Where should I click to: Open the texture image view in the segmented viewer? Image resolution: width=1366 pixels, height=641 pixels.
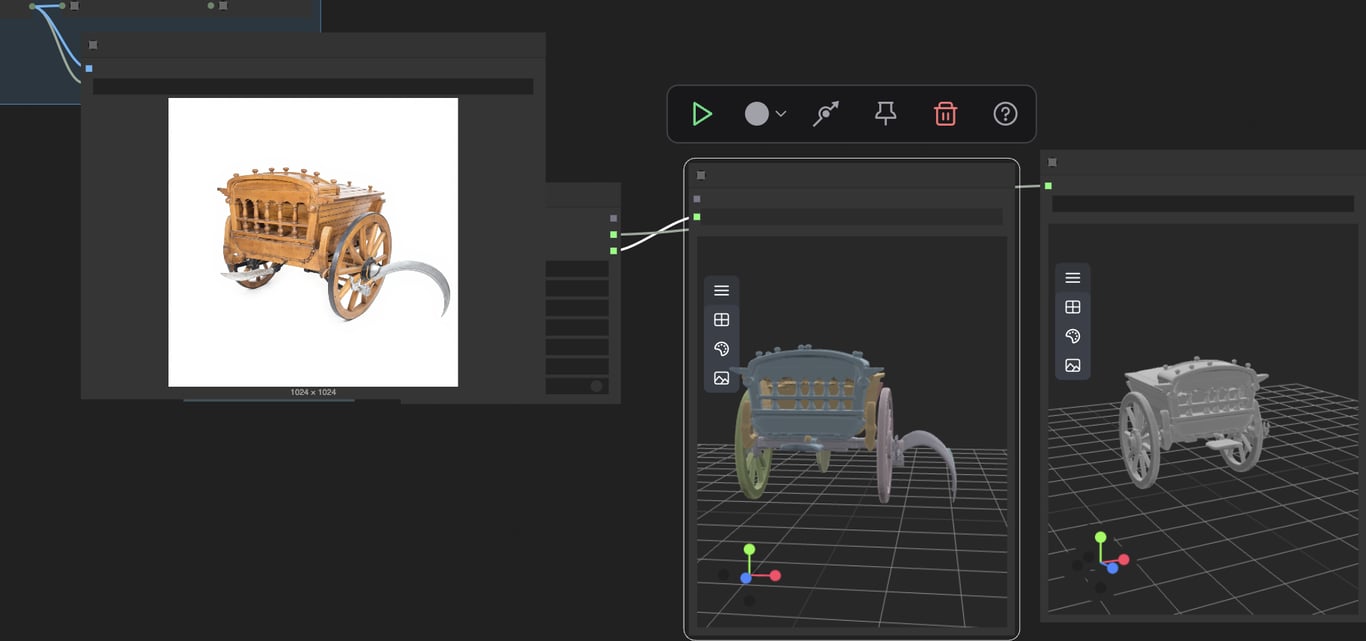click(x=721, y=378)
